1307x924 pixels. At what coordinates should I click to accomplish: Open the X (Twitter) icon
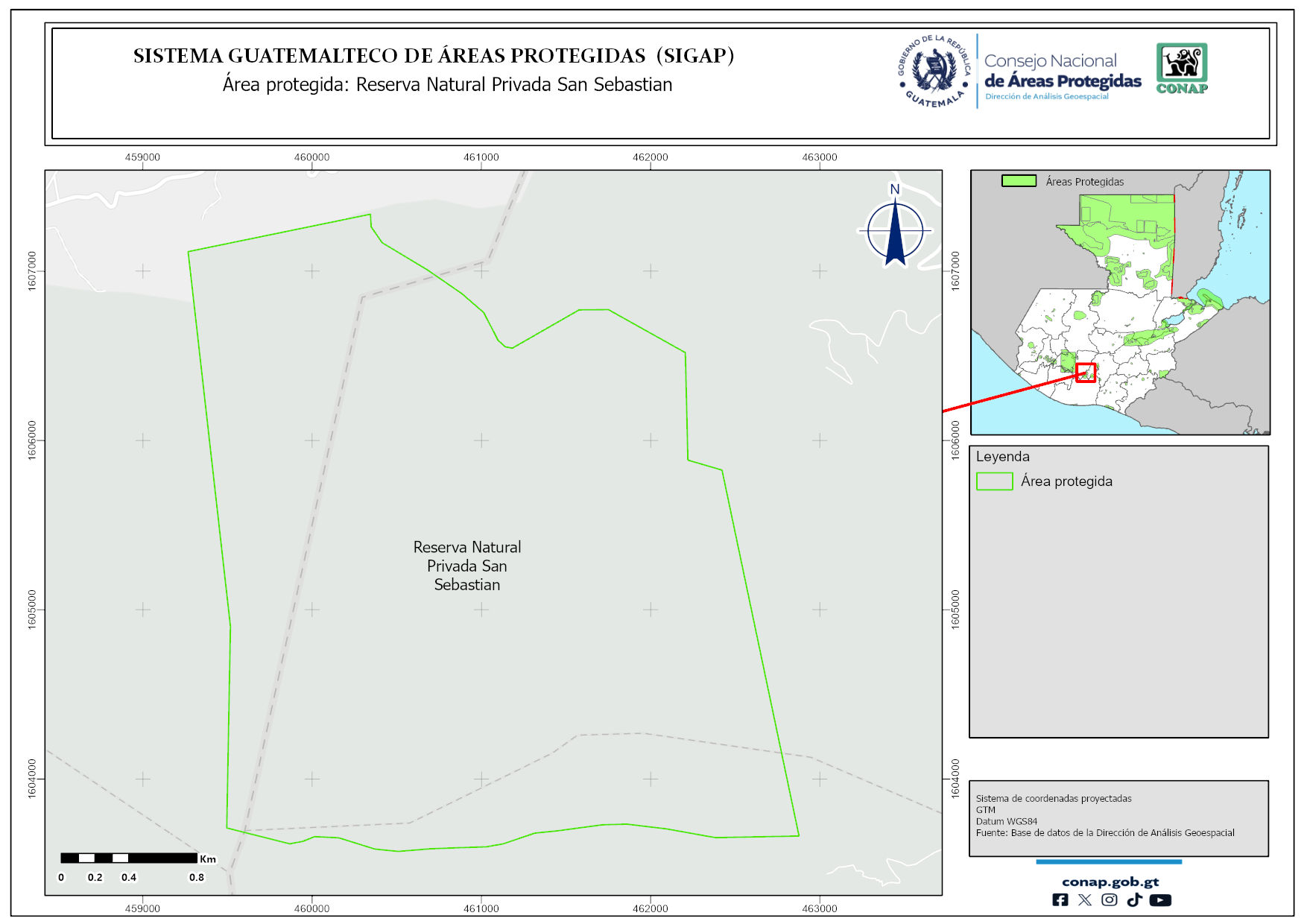[1084, 899]
